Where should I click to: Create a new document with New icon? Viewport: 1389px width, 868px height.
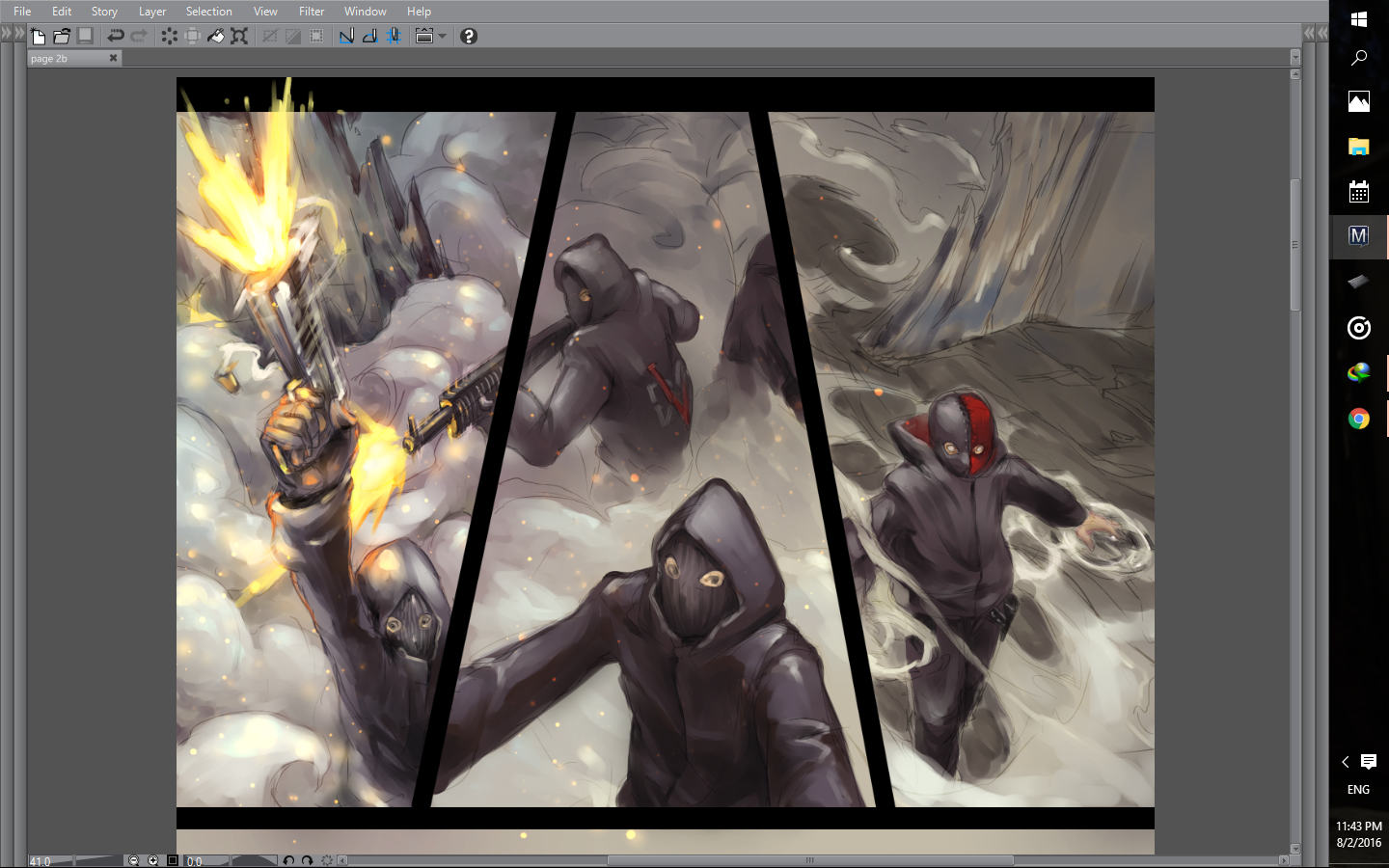coord(39,37)
